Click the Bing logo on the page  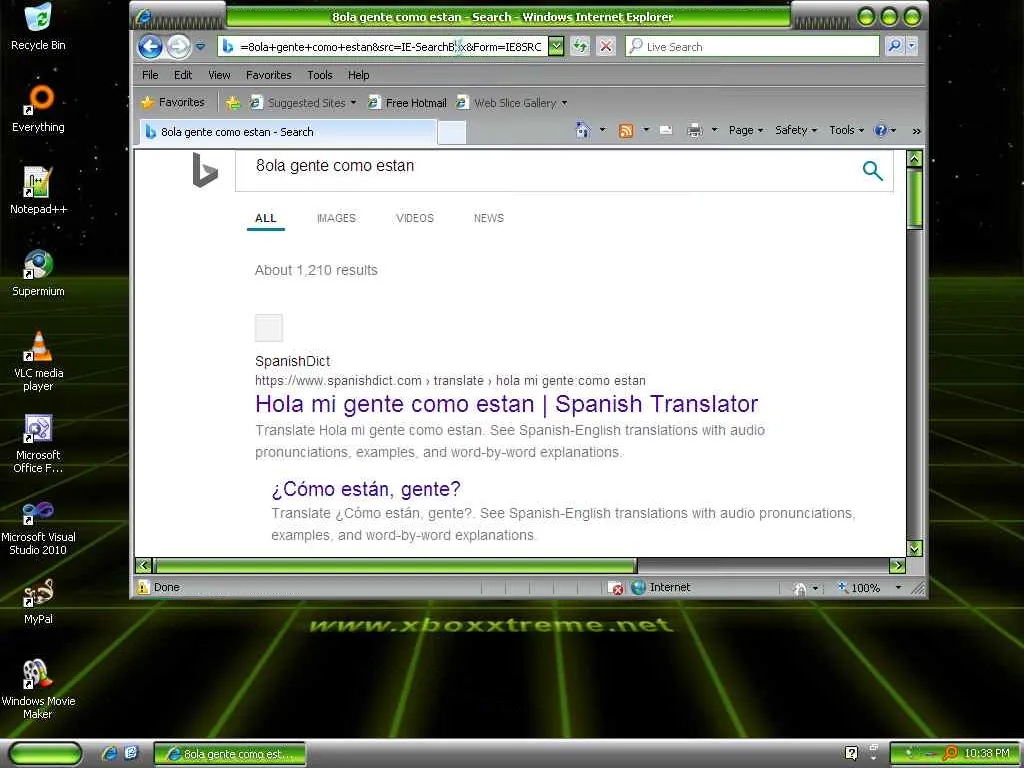coord(204,170)
